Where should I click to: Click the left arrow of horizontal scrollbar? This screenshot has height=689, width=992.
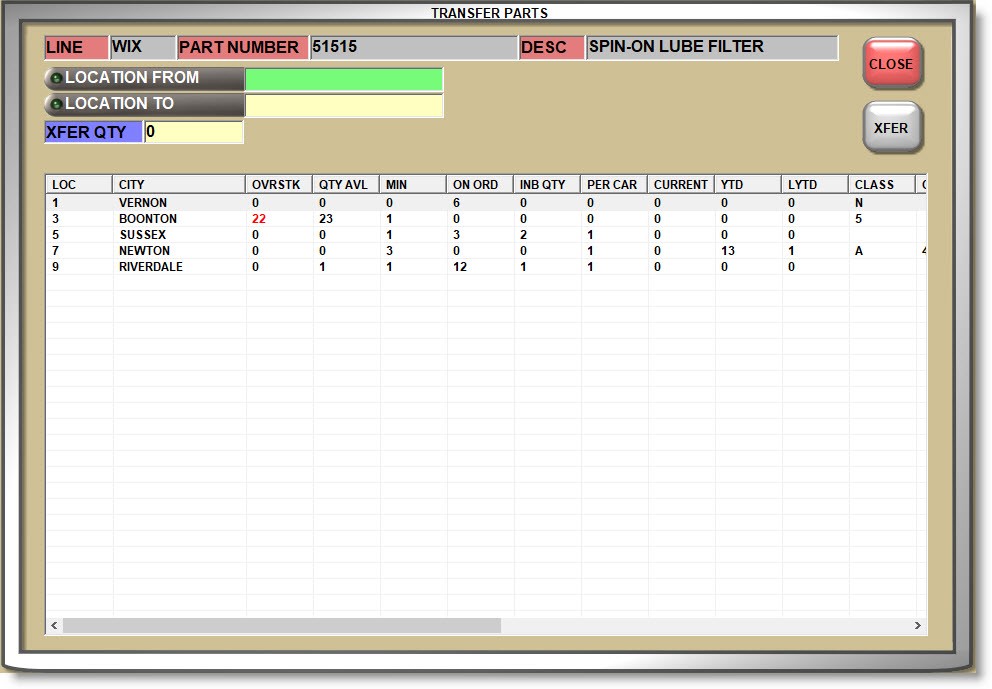[54, 625]
